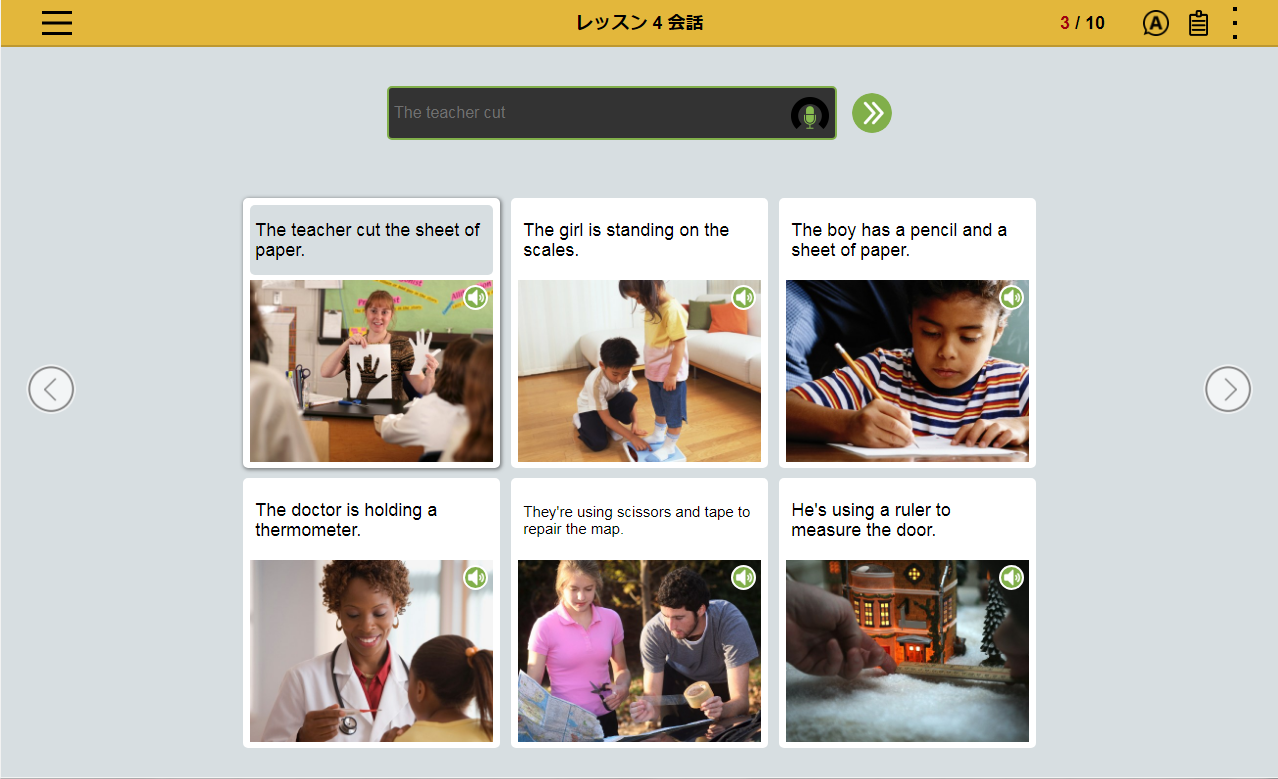Viewport: 1278px width, 779px height.
Task: Play audio for scissors and tape card
Action: pos(743,577)
